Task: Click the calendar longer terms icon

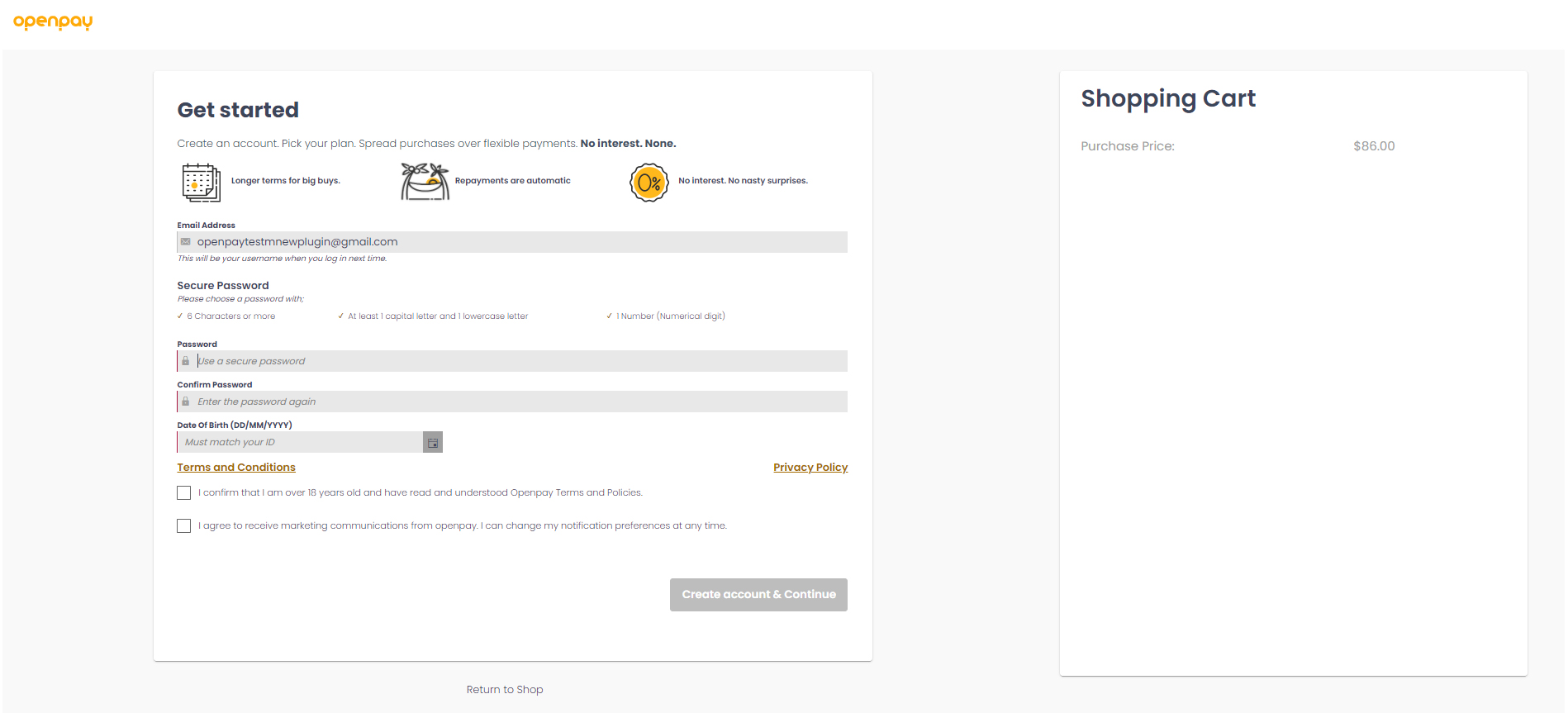Action: coord(201,182)
